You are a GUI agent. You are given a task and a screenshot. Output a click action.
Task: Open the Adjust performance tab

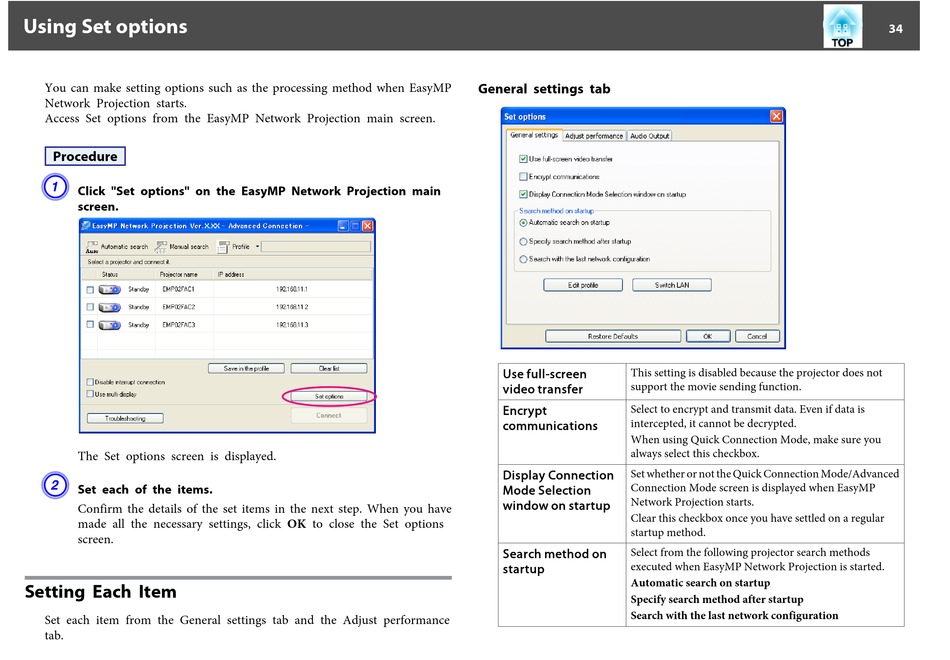point(594,136)
